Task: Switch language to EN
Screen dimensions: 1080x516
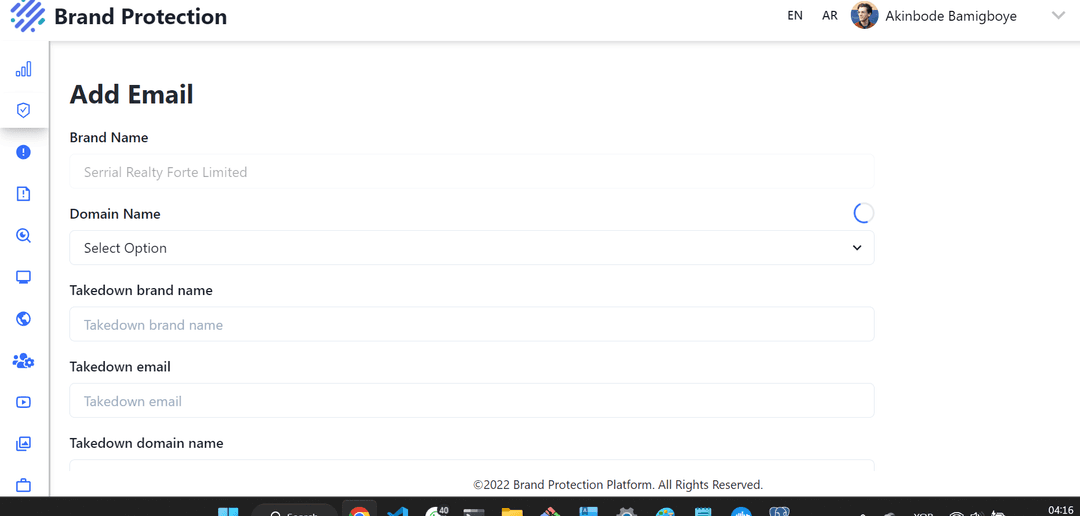Action: tap(795, 16)
